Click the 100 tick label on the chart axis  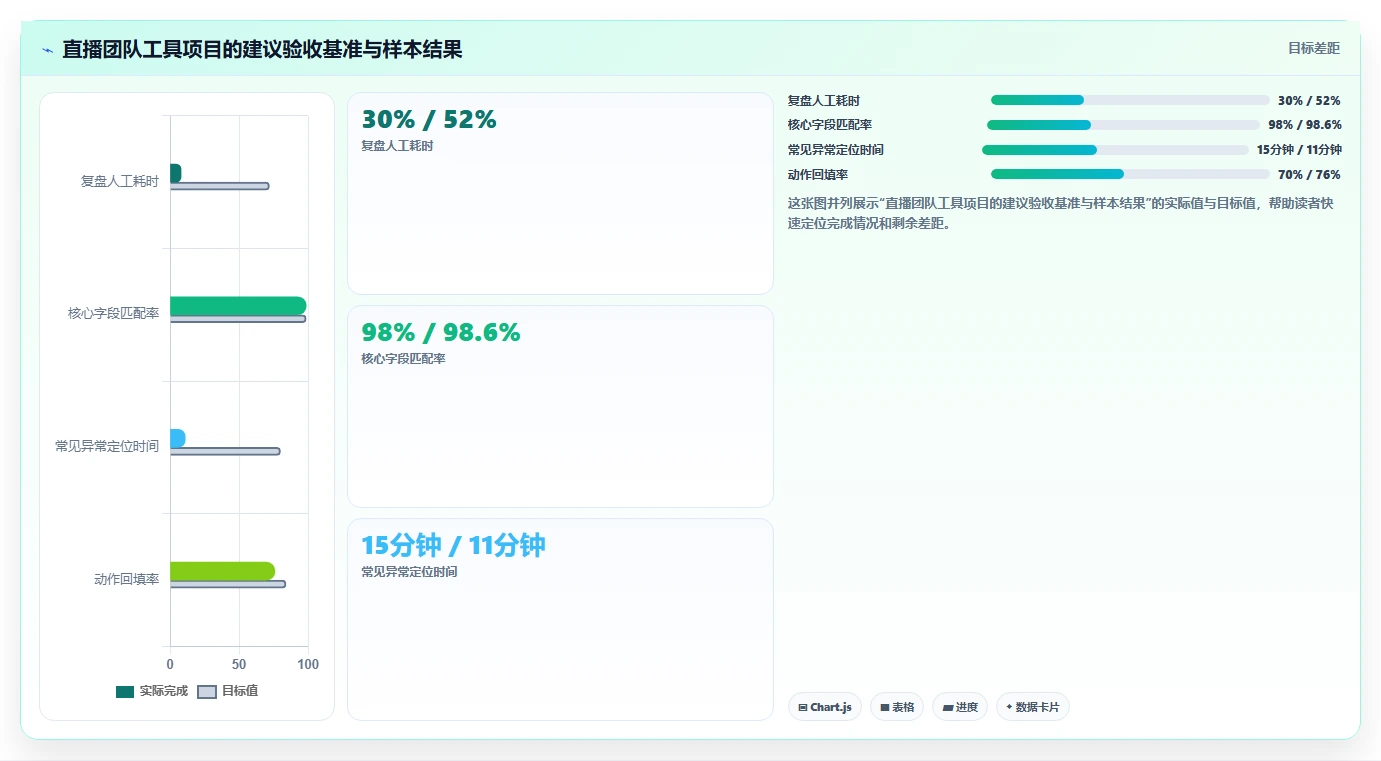308,664
